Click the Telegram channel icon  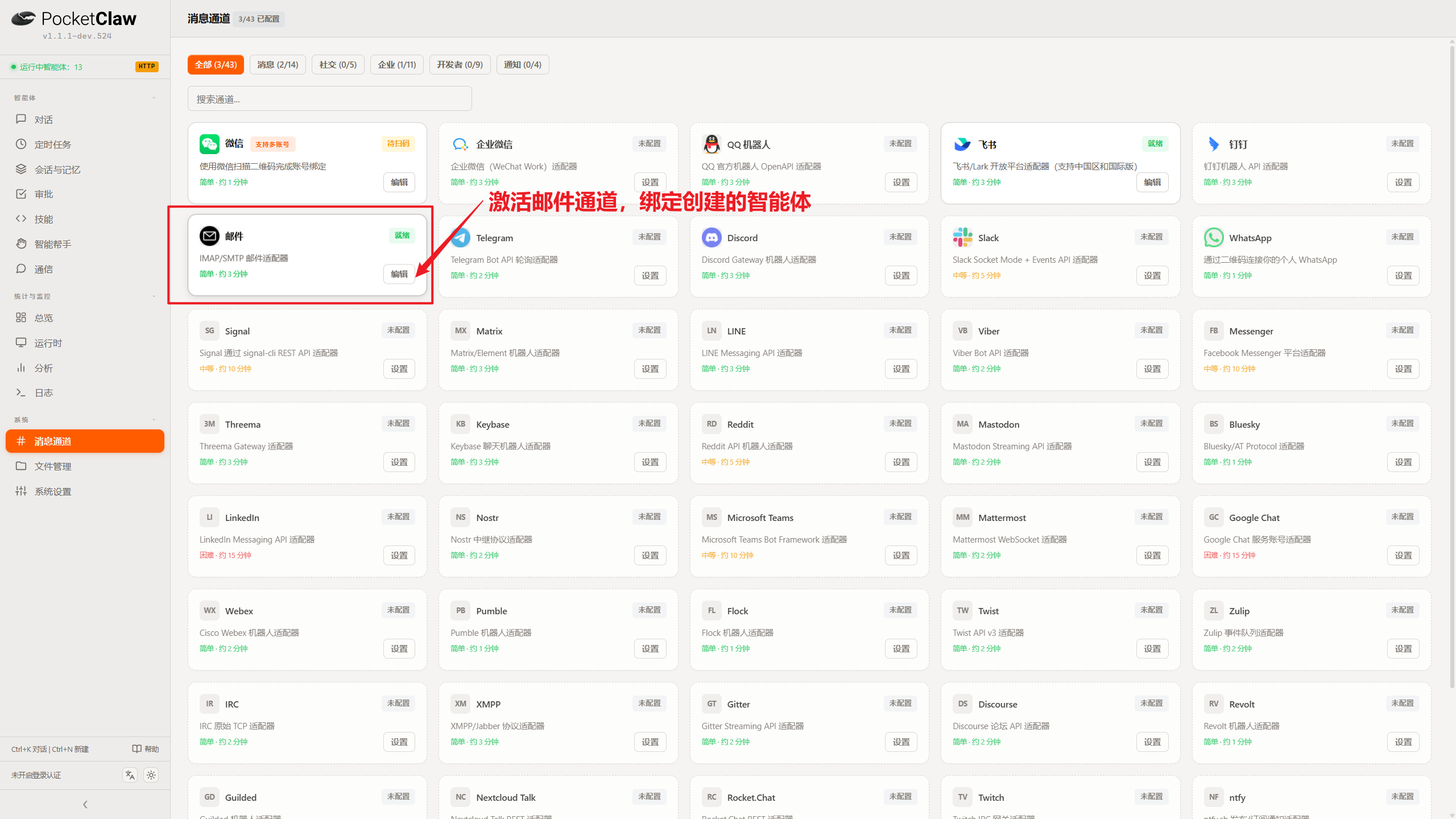pyautogui.click(x=460, y=238)
